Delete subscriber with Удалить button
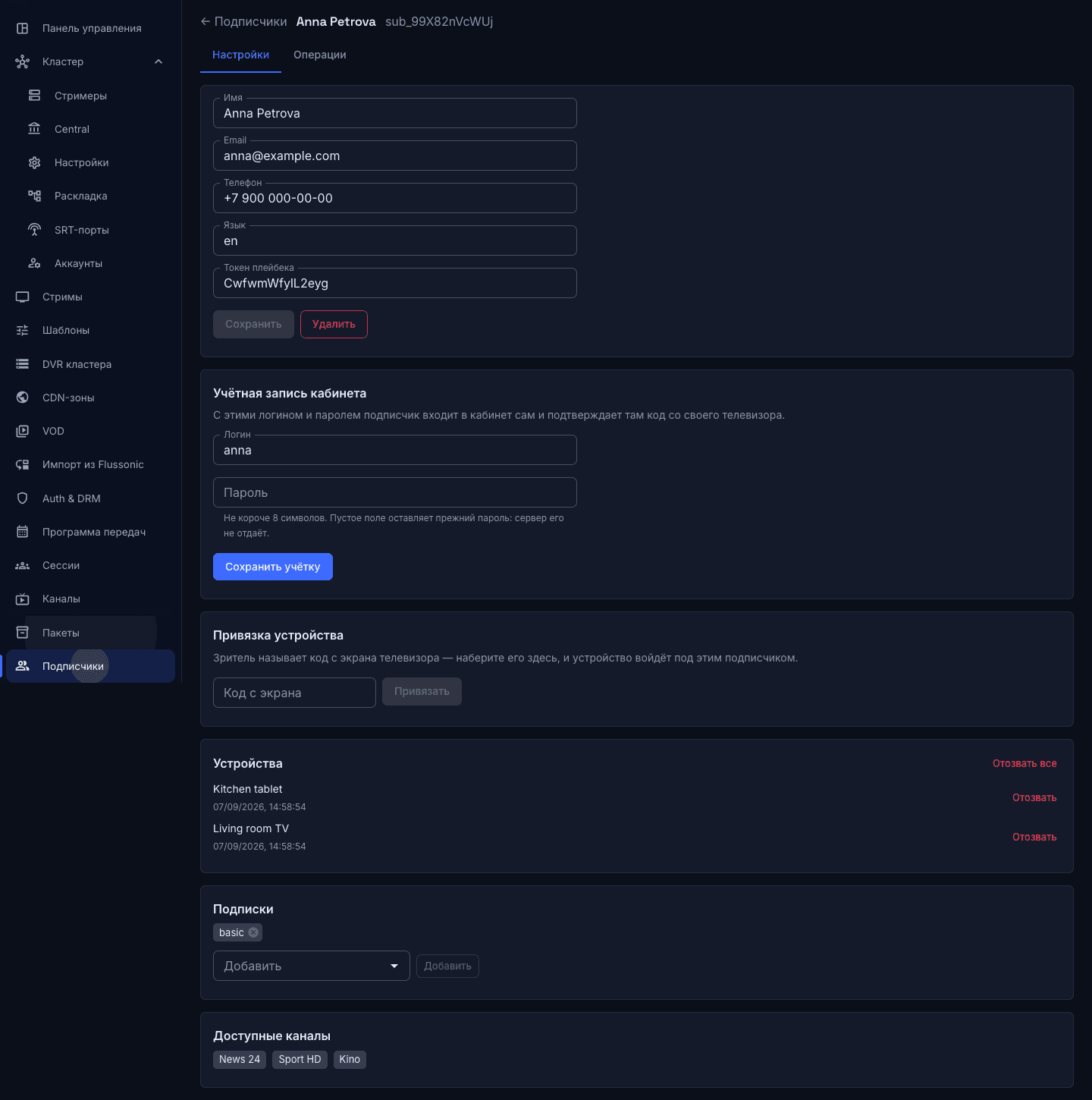 334,324
